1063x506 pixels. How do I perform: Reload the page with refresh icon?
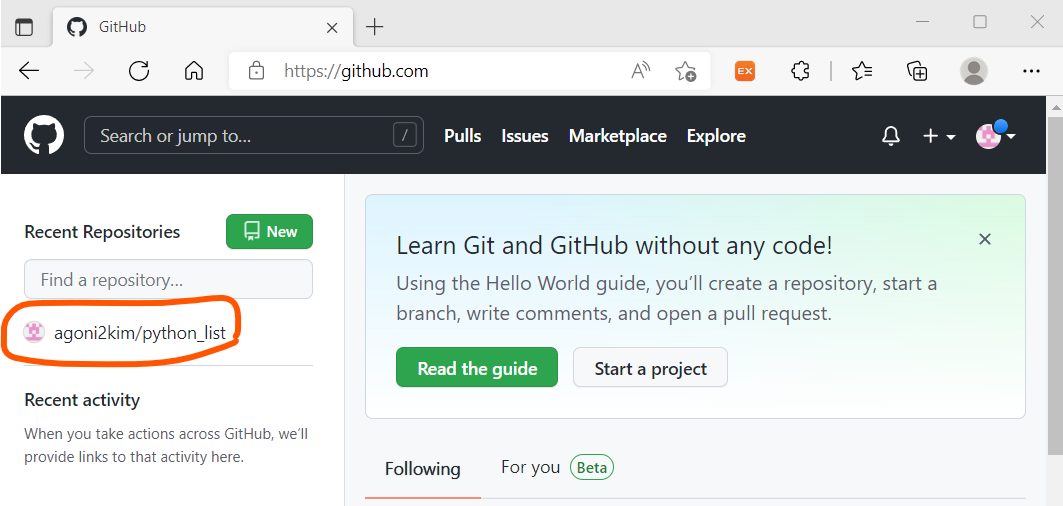click(x=139, y=71)
